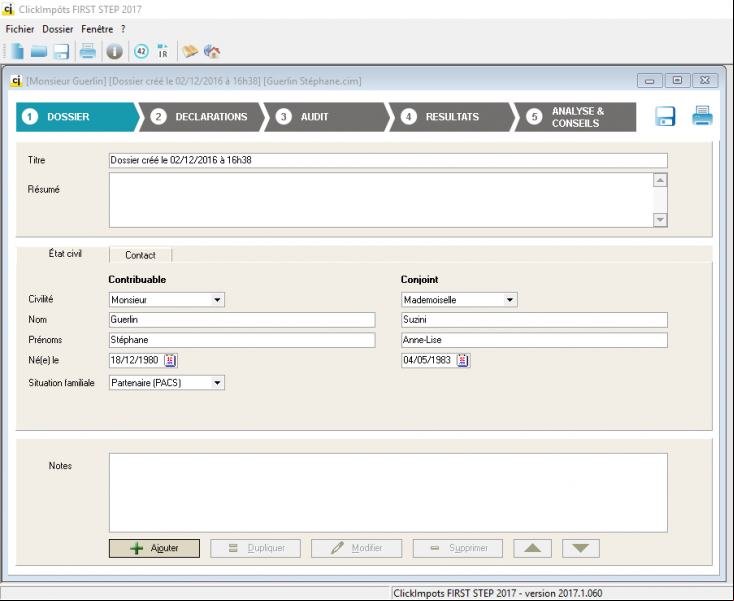Open the Fenêtre menu

97,29
